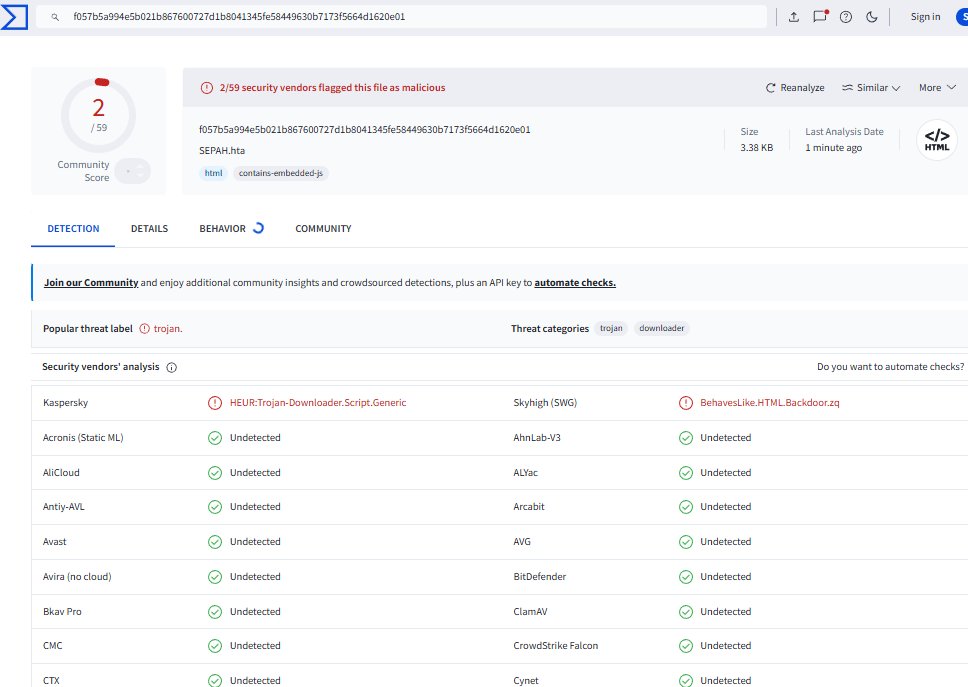Click the Skyhigh (SWG) malicious alert icon
The height and width of the screenshot is (687, 968).
pos(686,403)
